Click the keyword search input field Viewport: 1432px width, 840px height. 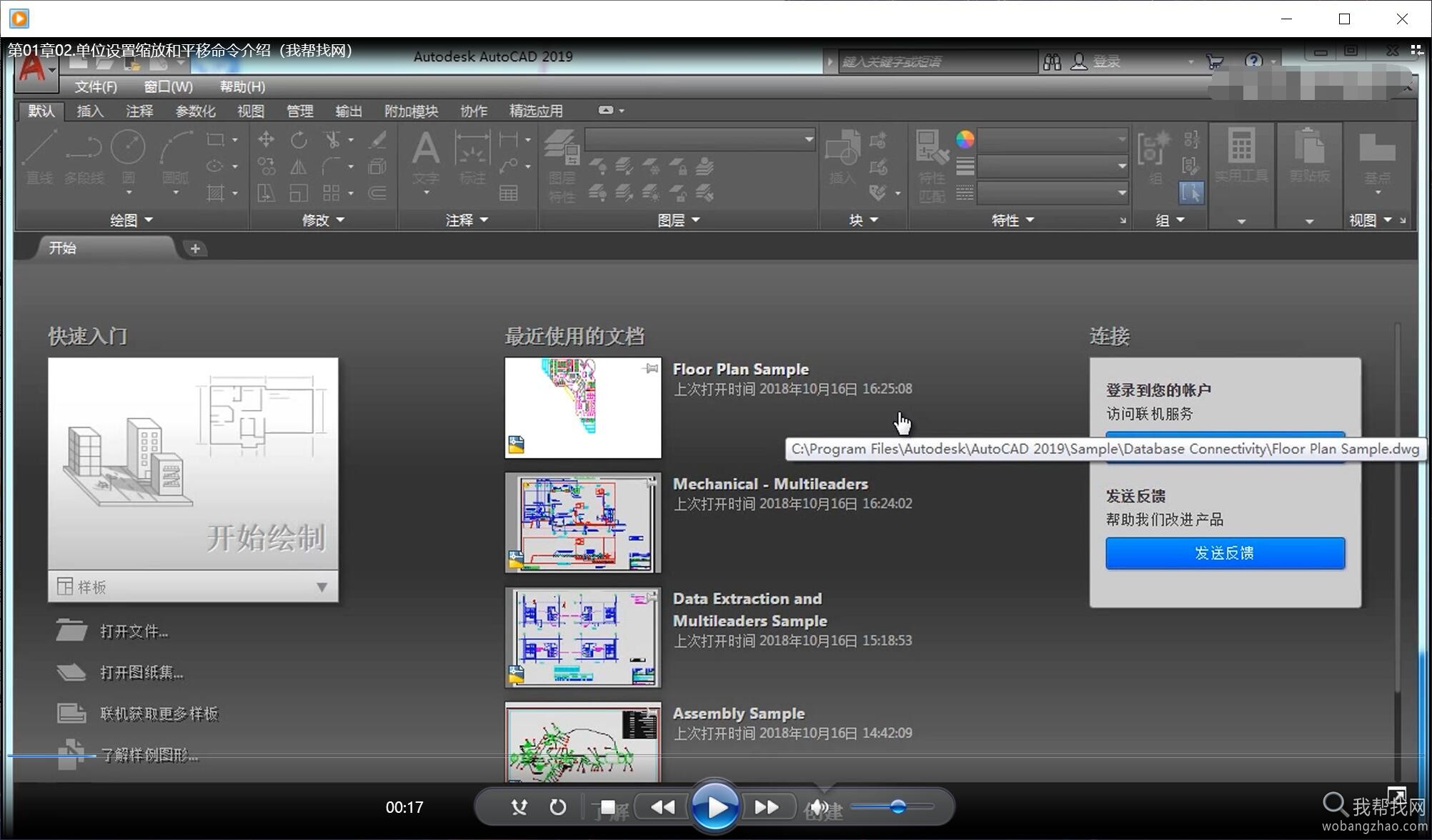pos(938,62)
